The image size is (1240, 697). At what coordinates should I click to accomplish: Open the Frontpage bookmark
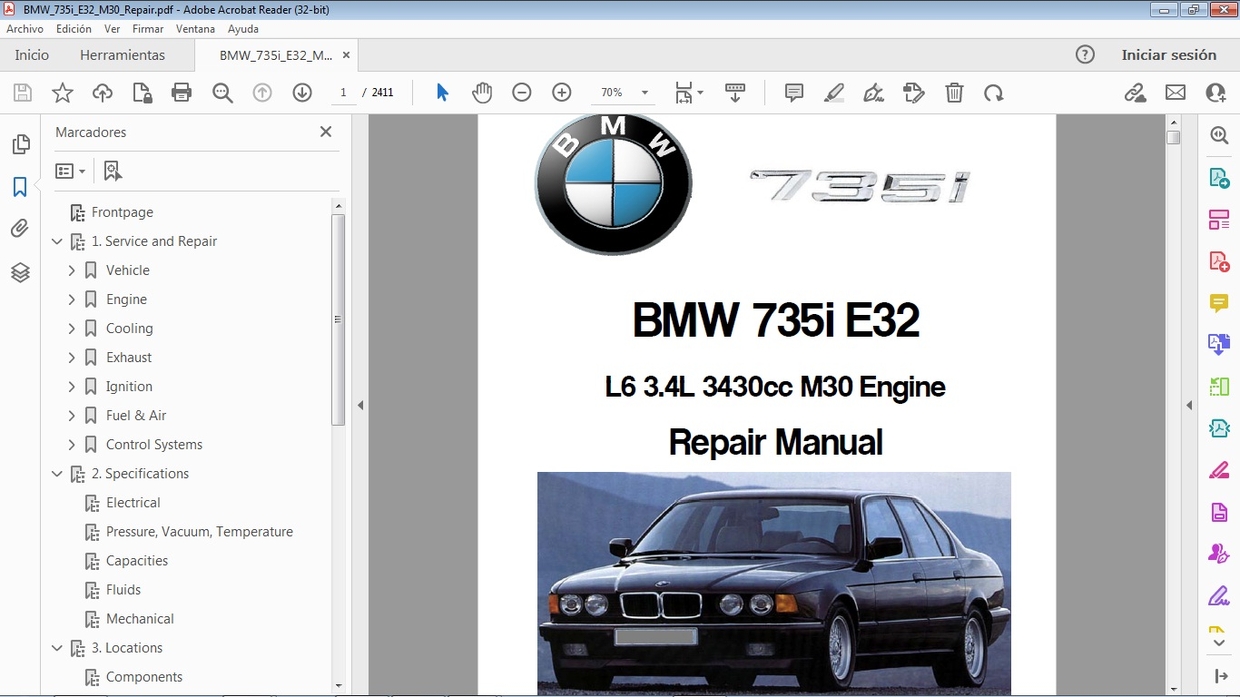coord(122,213)
